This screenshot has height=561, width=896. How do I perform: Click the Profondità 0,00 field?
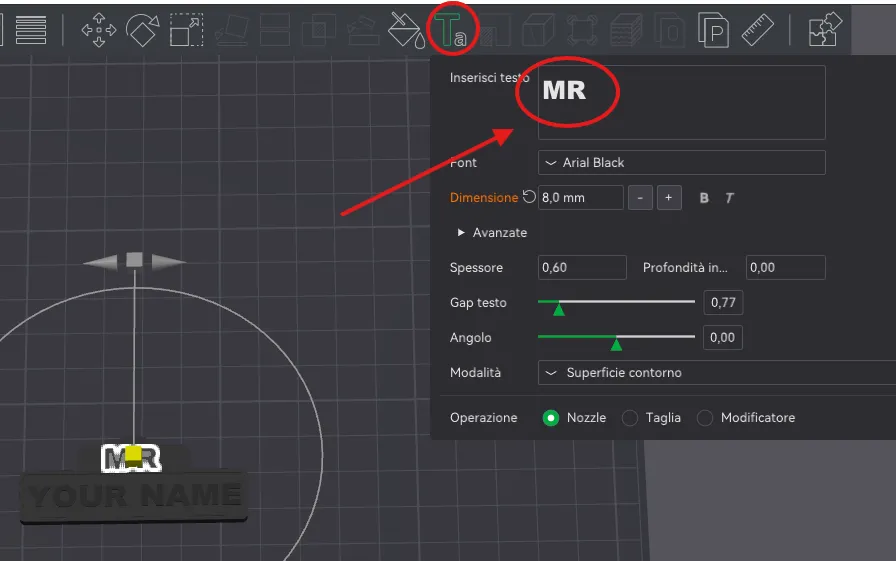coord(785,267)
